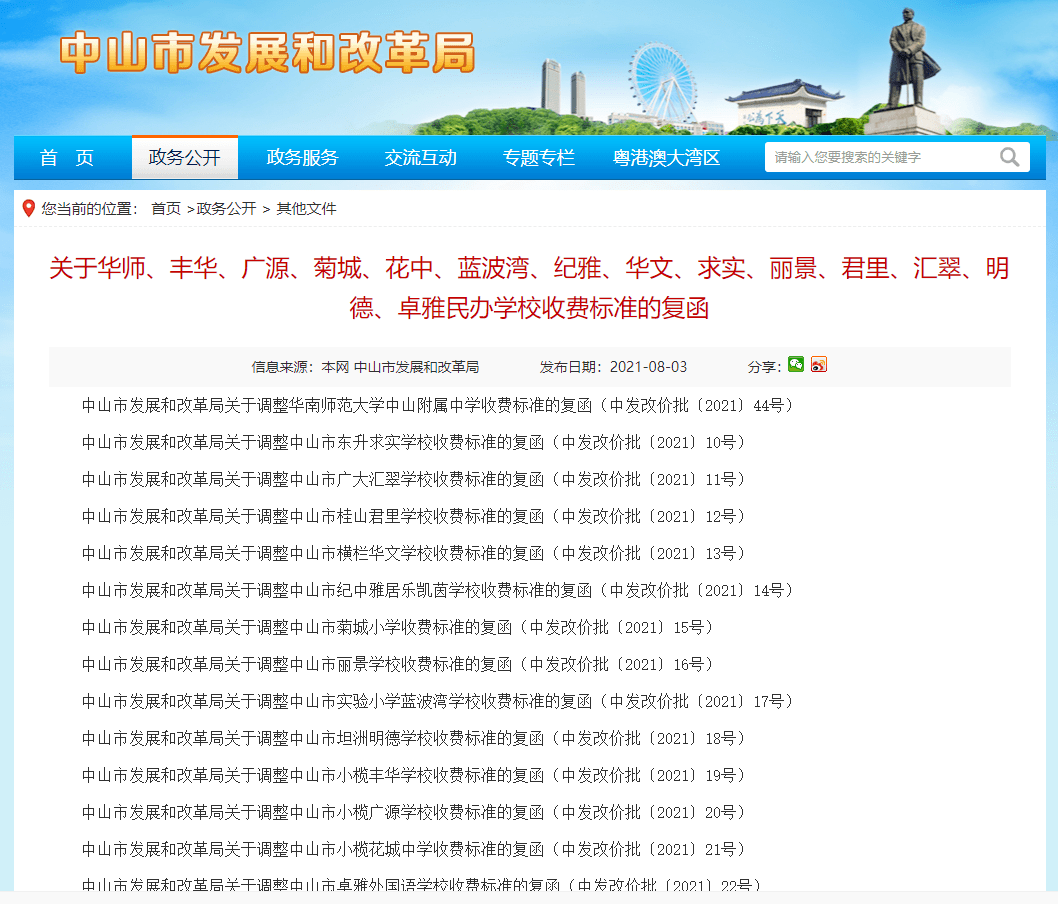Open the 小榄花城中学 21号 document link
This screenshot has height=904, width=1058.
click(x=413, y=850)
